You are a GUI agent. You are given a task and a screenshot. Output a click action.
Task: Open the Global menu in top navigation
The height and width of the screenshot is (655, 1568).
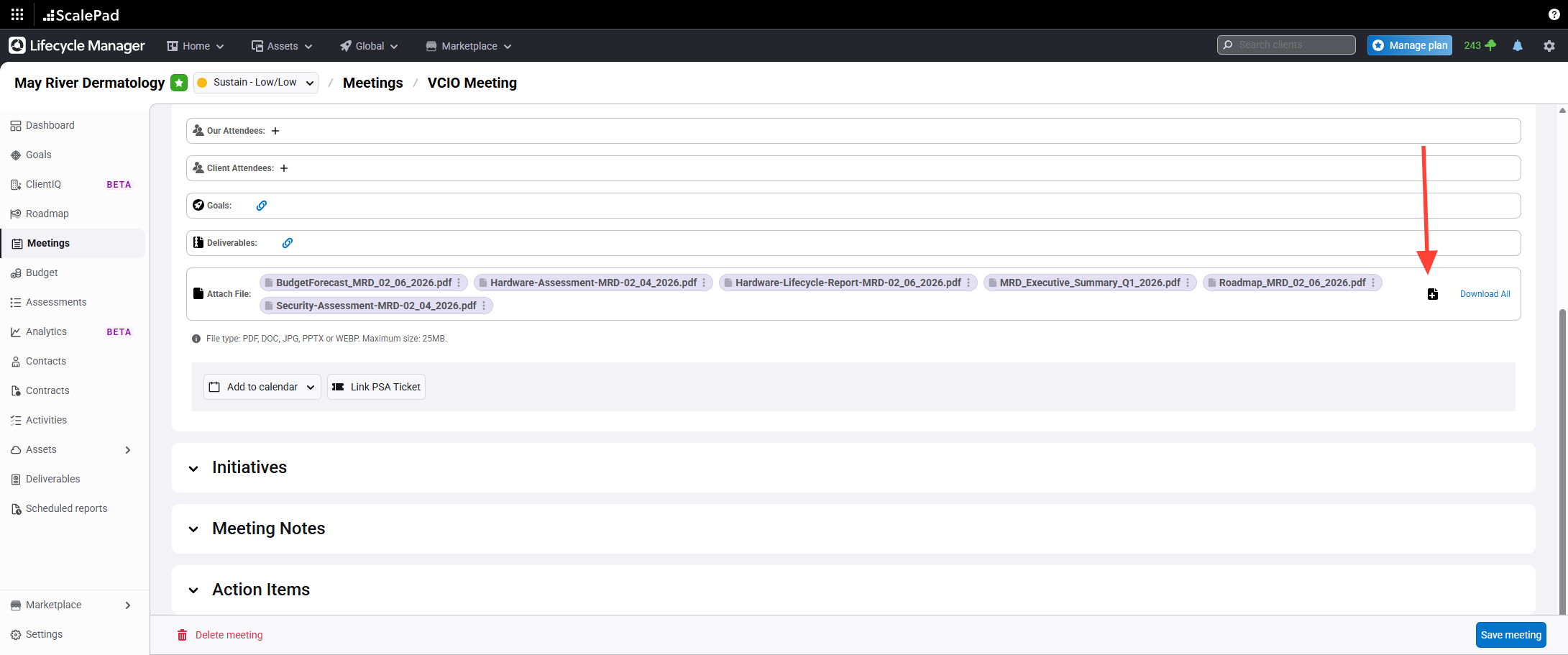pyautogui.click(x=369, y=46)
